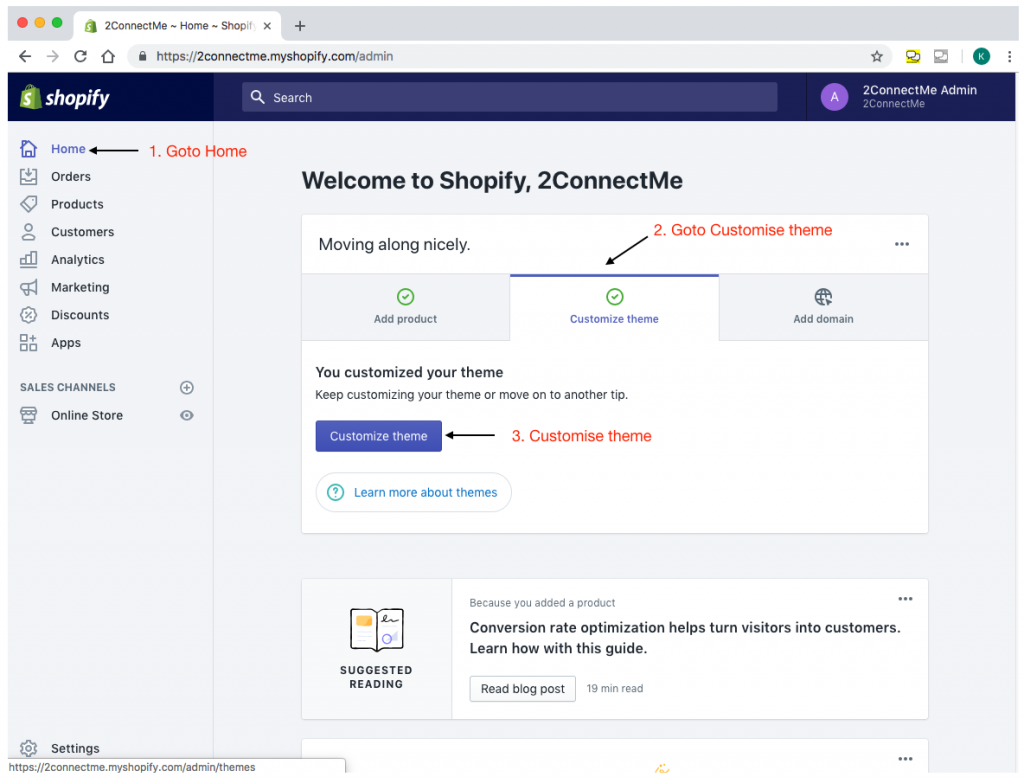Screen dimensions: 1024x777
Task: Click the browser forward arrow
Action: coord(53,56)
